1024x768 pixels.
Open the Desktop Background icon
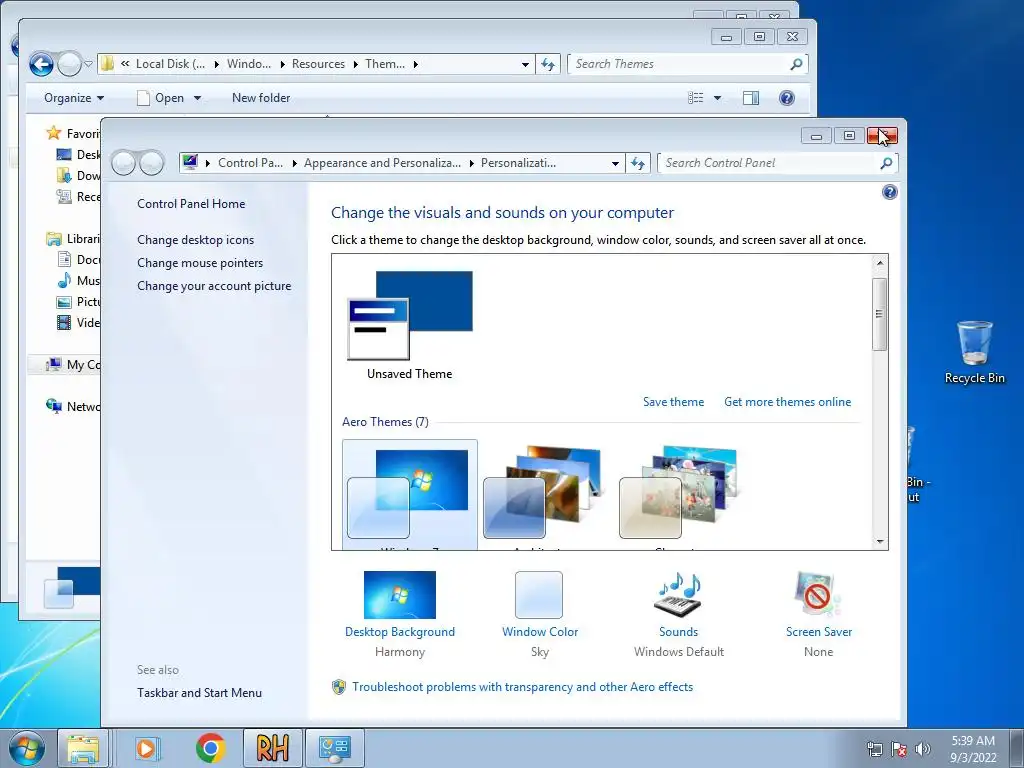400,594
